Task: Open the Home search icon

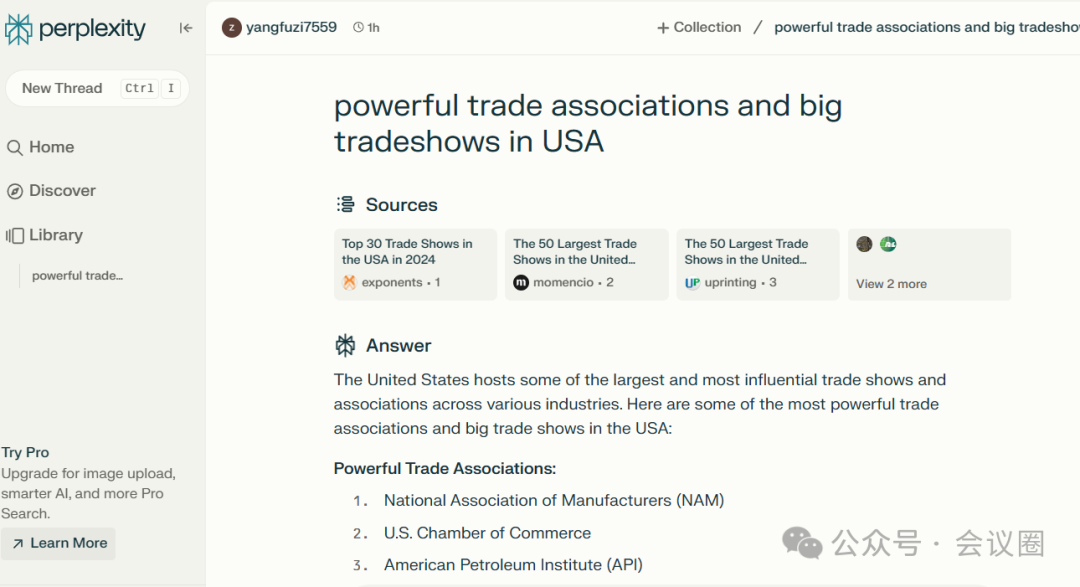Action: [x=14, y=147]
